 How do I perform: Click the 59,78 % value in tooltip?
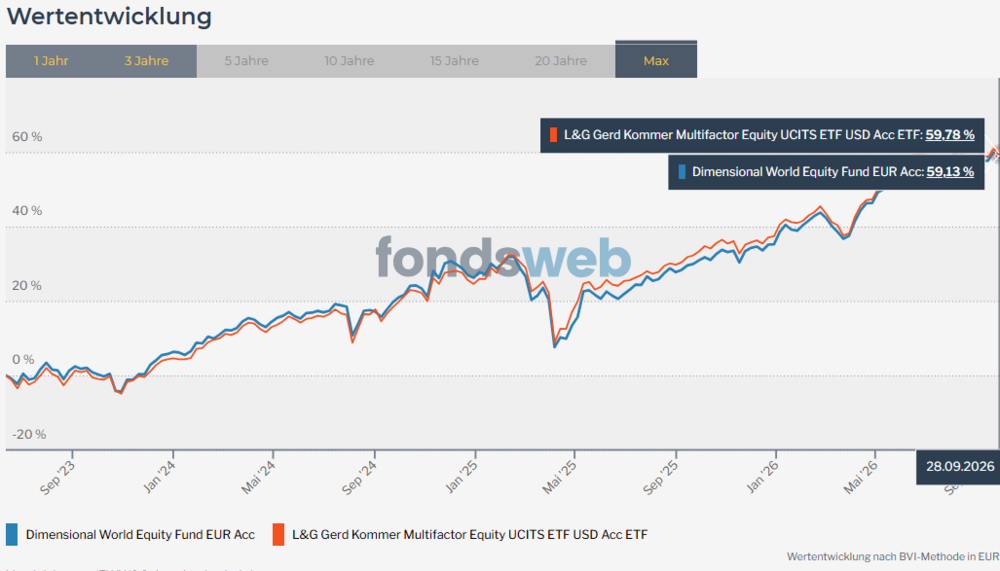(950, 135)
